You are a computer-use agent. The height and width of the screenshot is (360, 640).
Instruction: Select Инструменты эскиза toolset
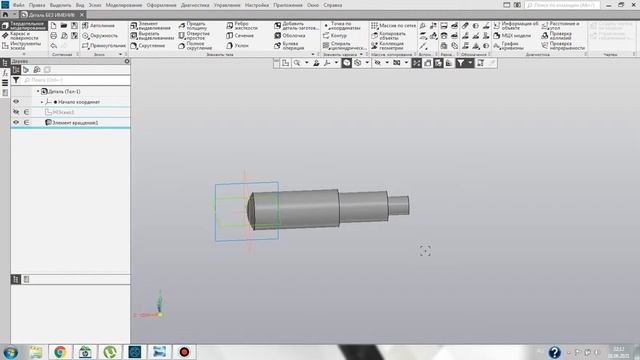[22, 46]
